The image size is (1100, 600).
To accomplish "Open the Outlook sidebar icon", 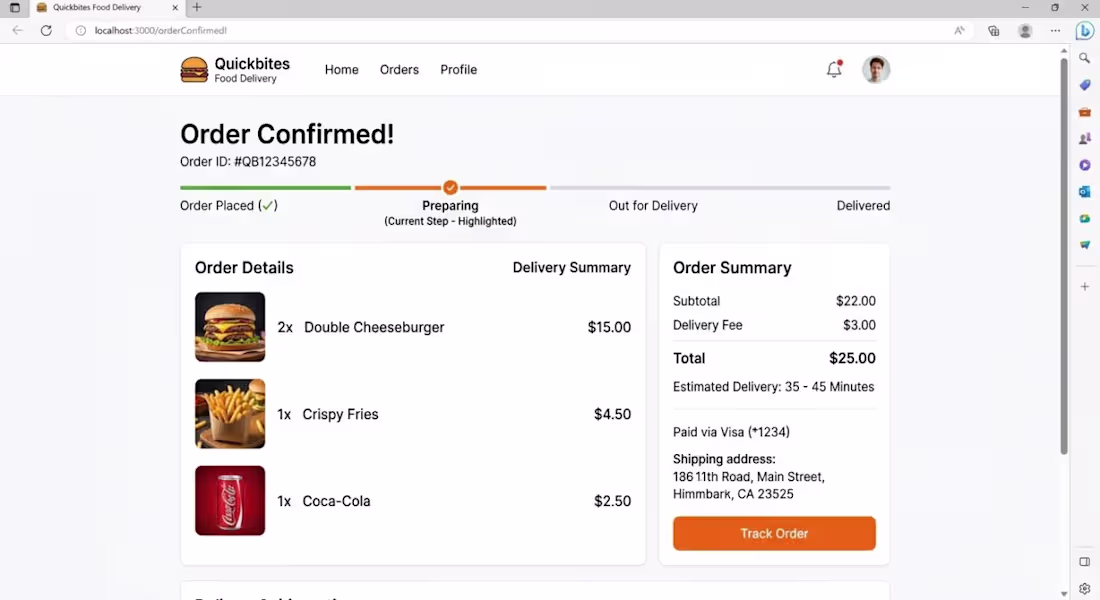I will (x=1085, y=192).
